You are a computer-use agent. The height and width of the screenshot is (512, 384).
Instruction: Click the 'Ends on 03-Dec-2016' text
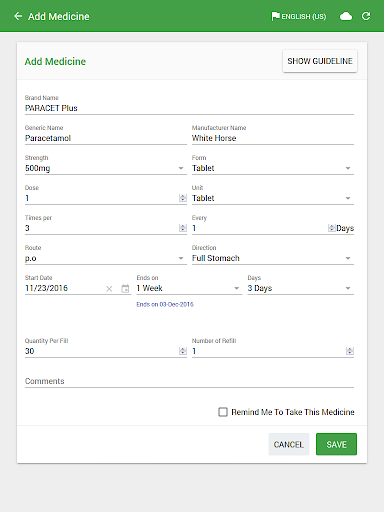click(165, 304)
